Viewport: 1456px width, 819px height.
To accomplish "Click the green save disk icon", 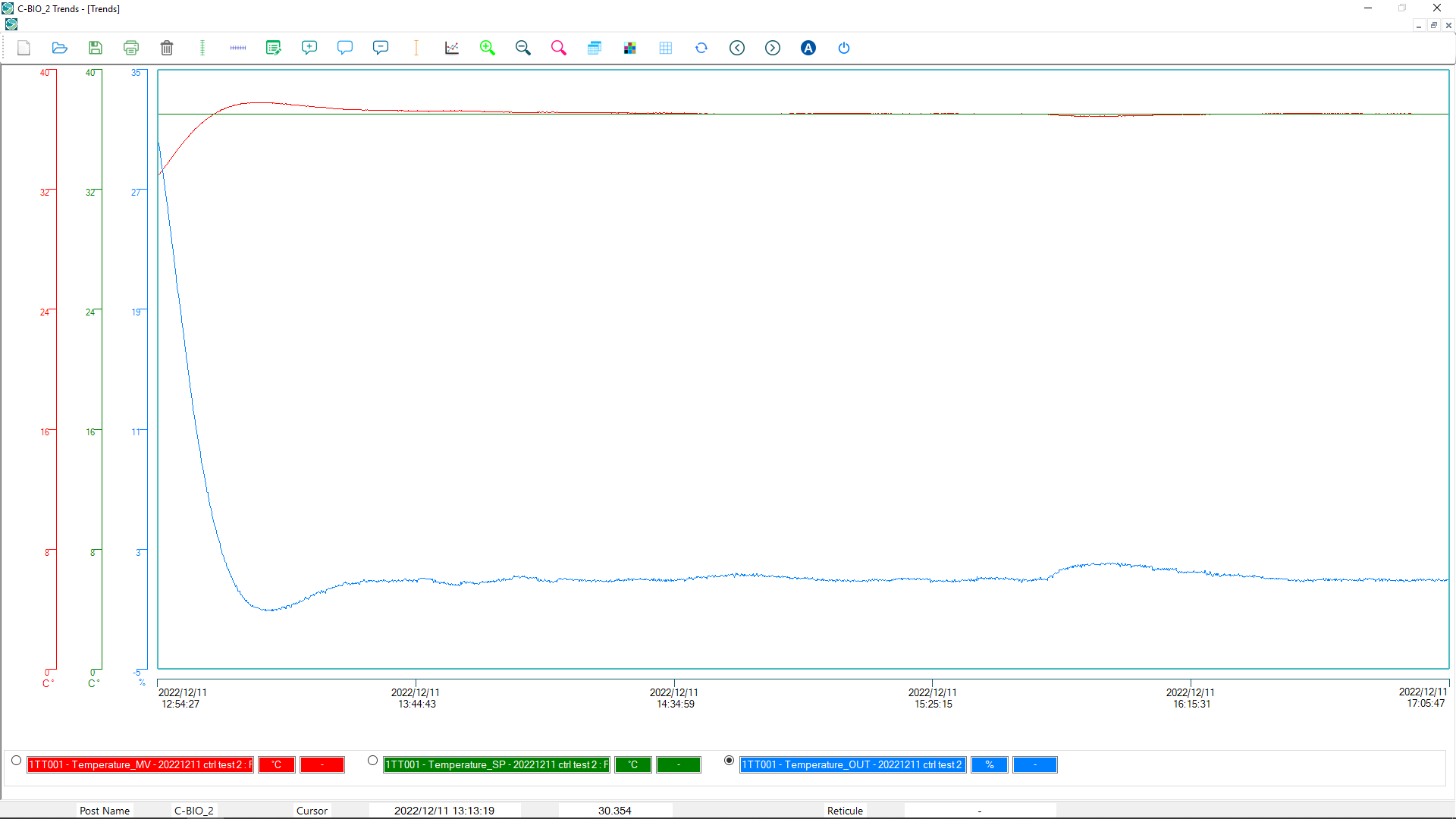I will point(96,48).
